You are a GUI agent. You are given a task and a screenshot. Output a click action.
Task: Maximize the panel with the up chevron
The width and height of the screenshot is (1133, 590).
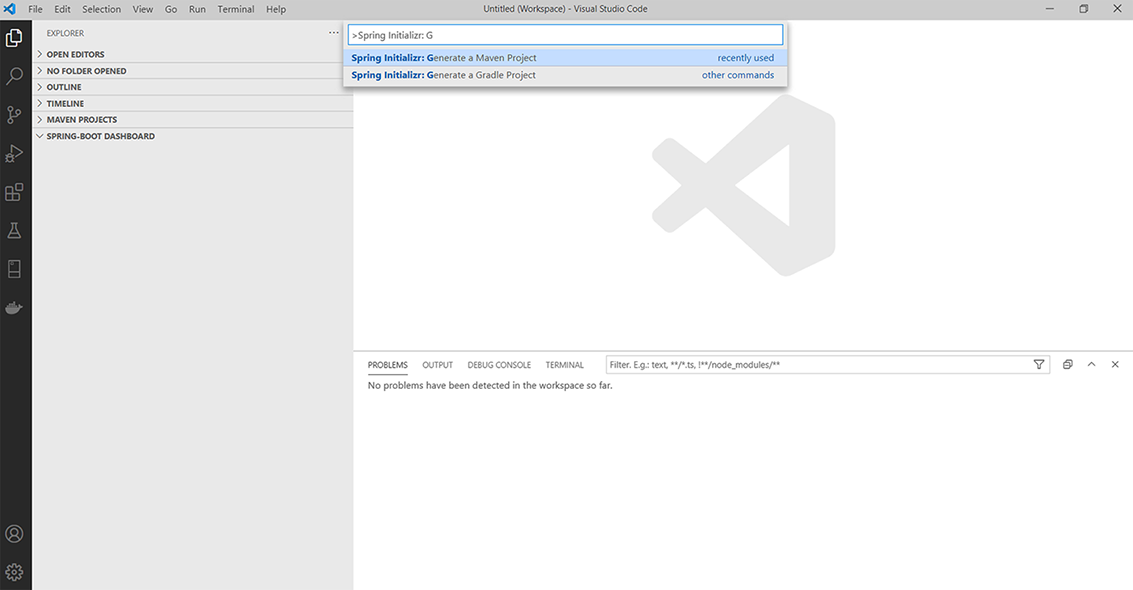click(x=1091, y=365)
